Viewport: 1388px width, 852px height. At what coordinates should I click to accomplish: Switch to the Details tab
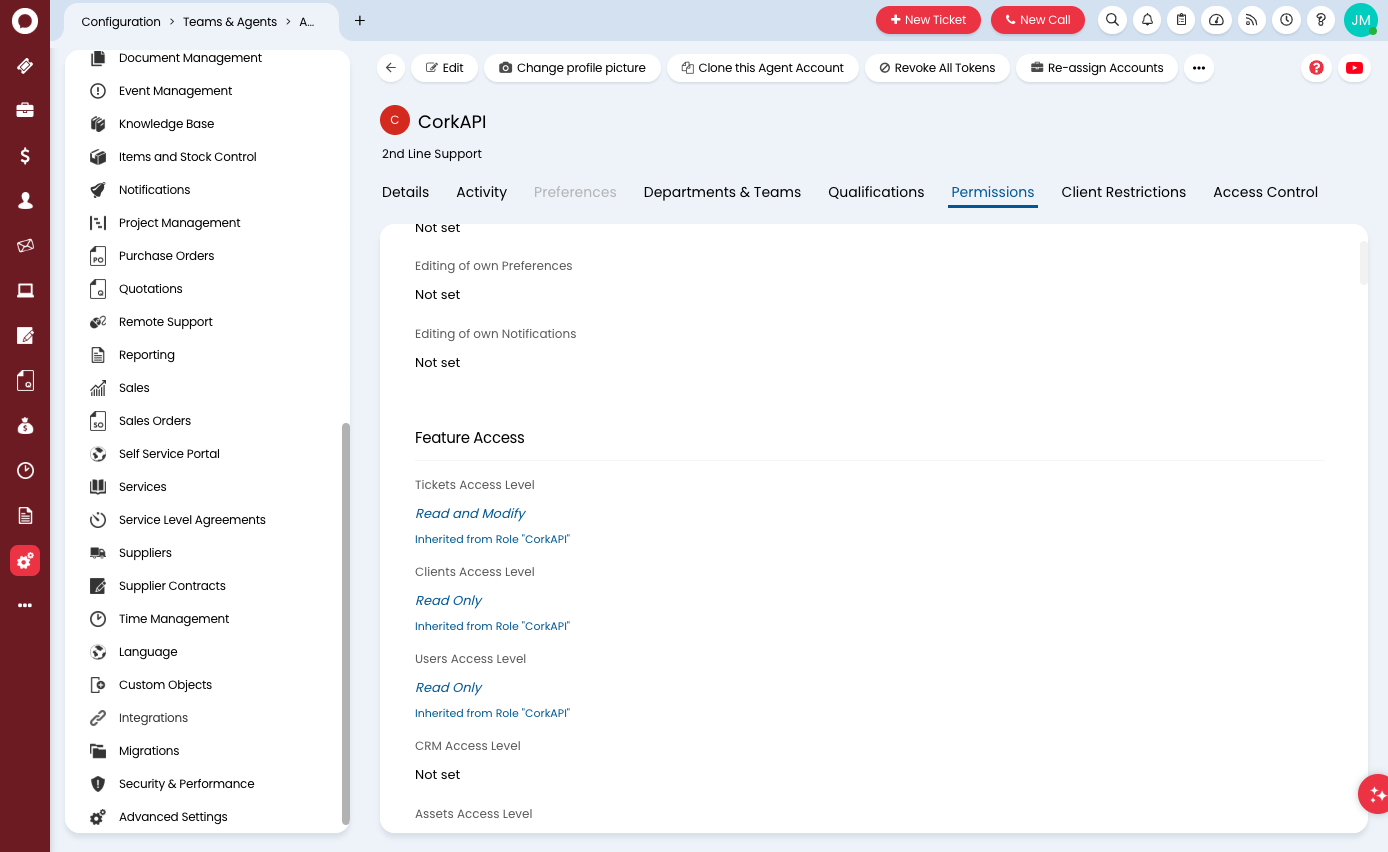pyautogui.click(x=405, y=192)
